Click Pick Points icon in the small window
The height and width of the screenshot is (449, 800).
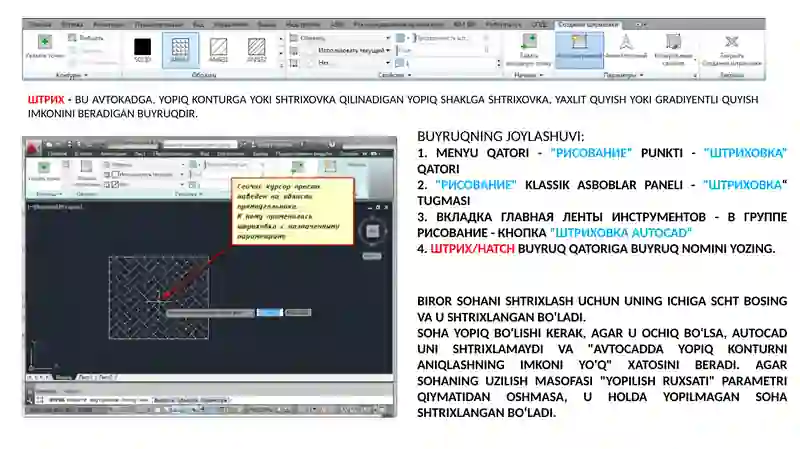pyautogui.click(x=44, y=167)
